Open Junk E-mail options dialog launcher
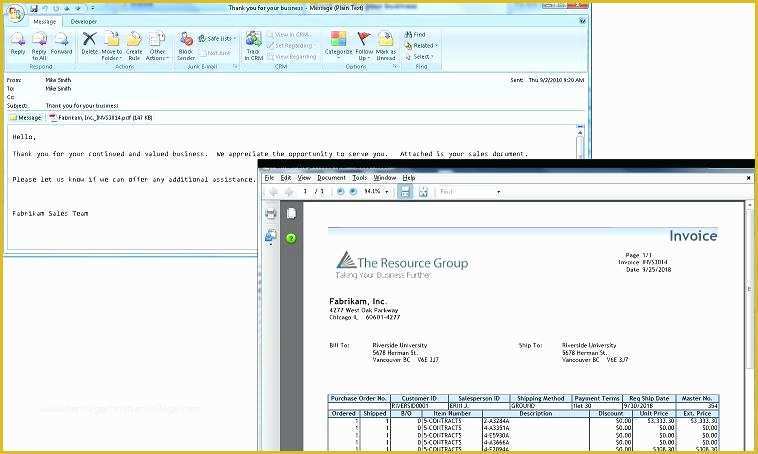This screenshot has width=758, height=454. click(x=235, y=66)
